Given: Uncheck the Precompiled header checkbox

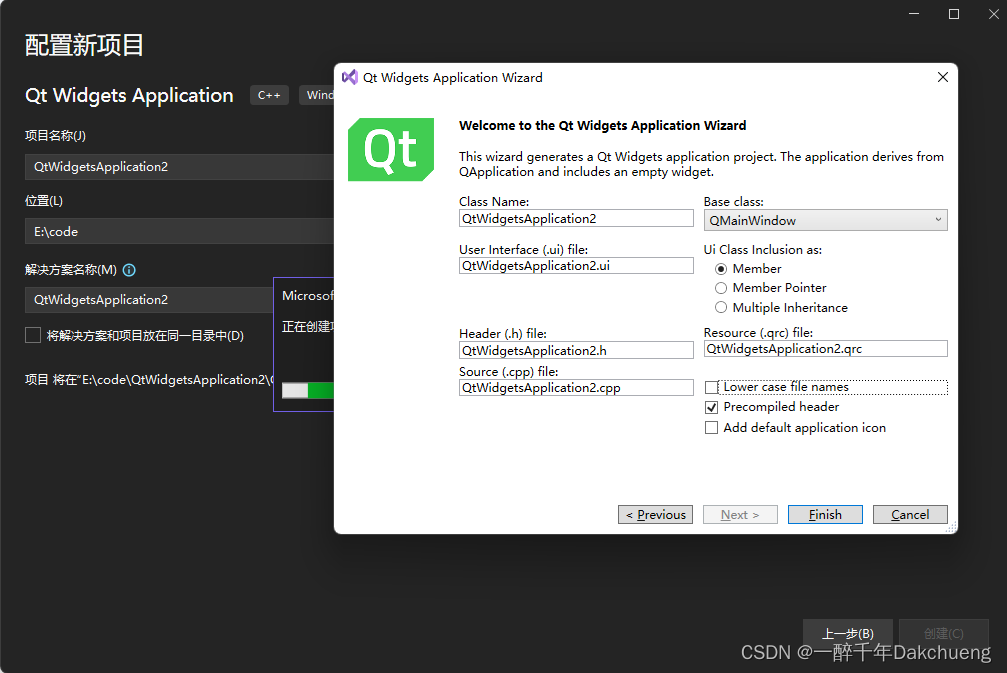Looking at the screenshot, I should tap(711, 407).
